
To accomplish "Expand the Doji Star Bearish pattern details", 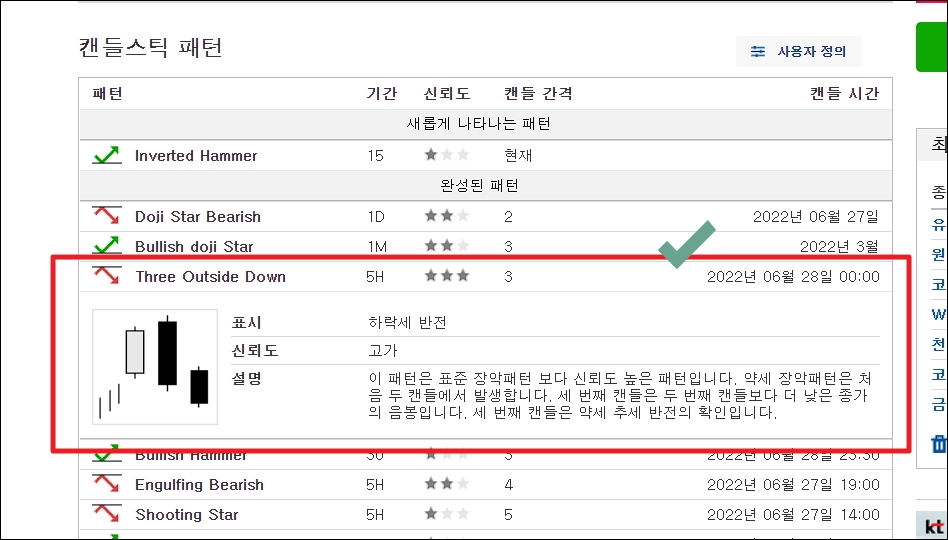I will coord(485,216).
